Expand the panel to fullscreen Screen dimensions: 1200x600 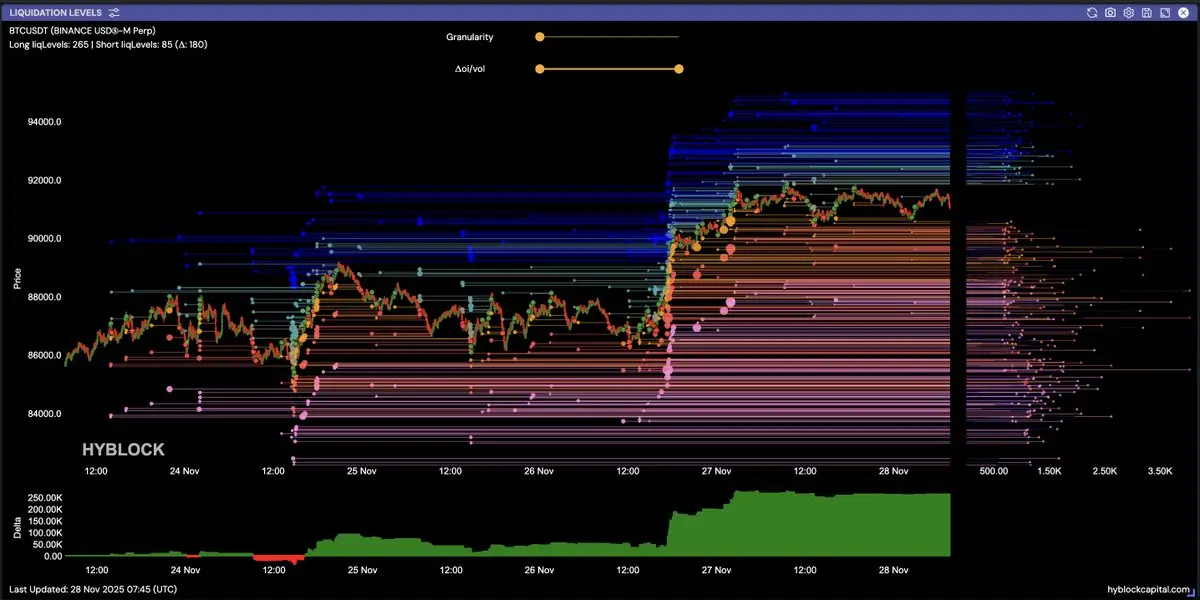click(1163, 12)
